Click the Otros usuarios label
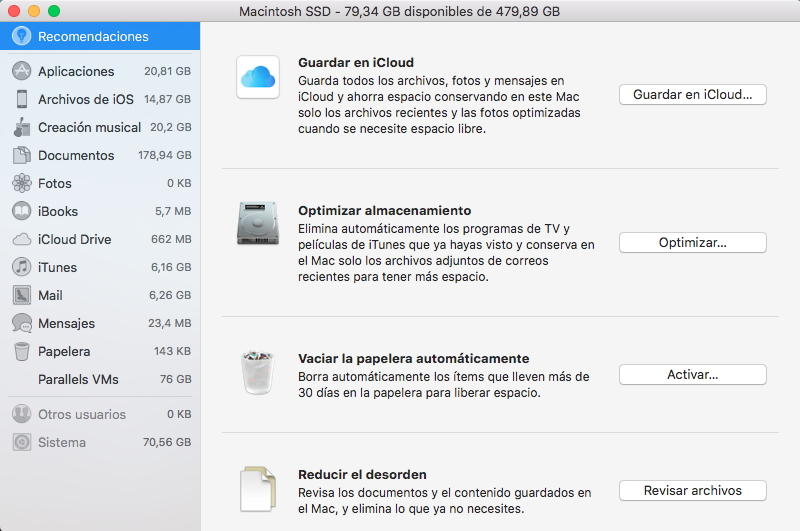The image size is (800, 531). coord(82,414)
